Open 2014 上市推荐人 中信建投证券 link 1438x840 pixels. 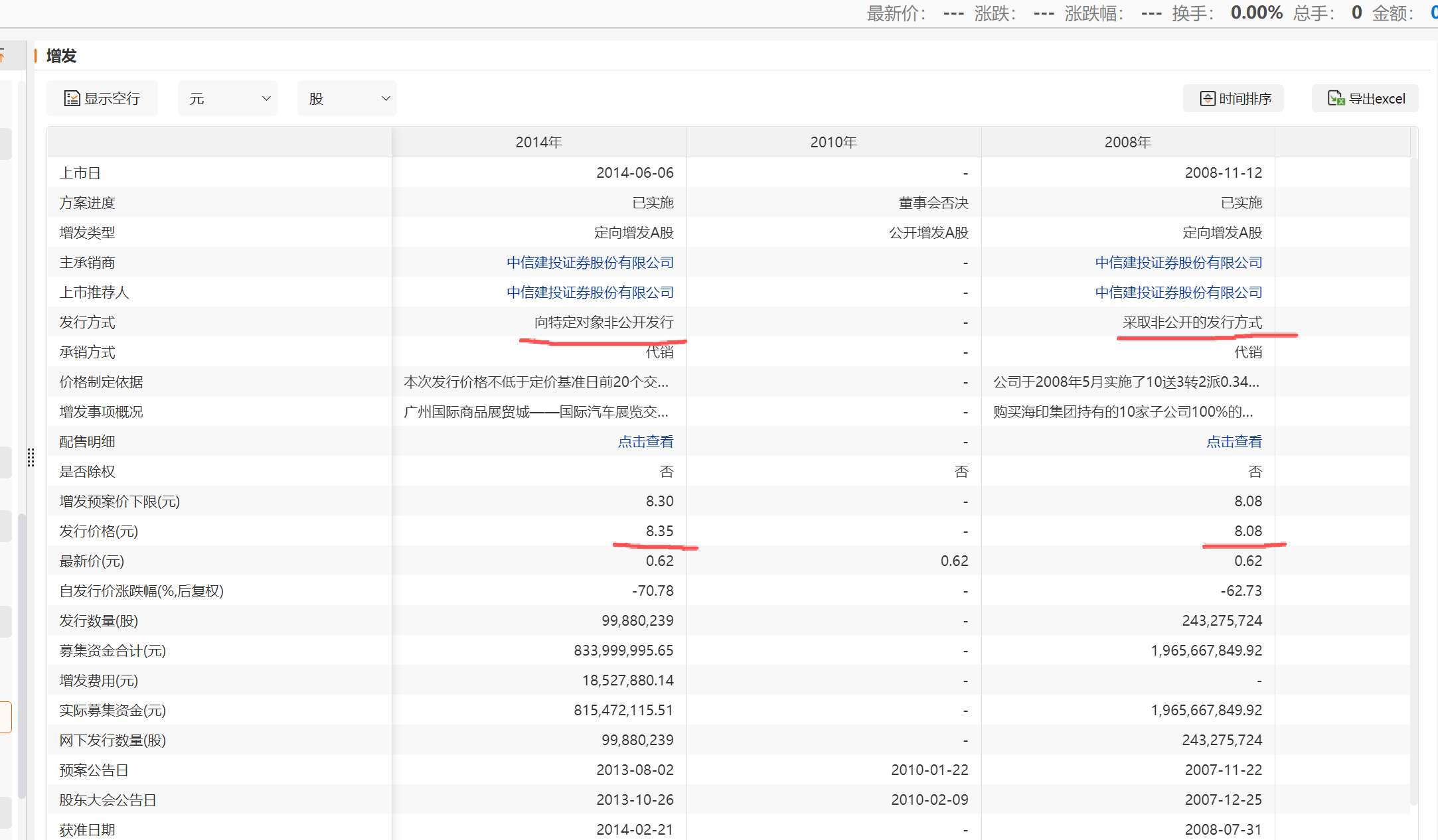pos(590,293)
